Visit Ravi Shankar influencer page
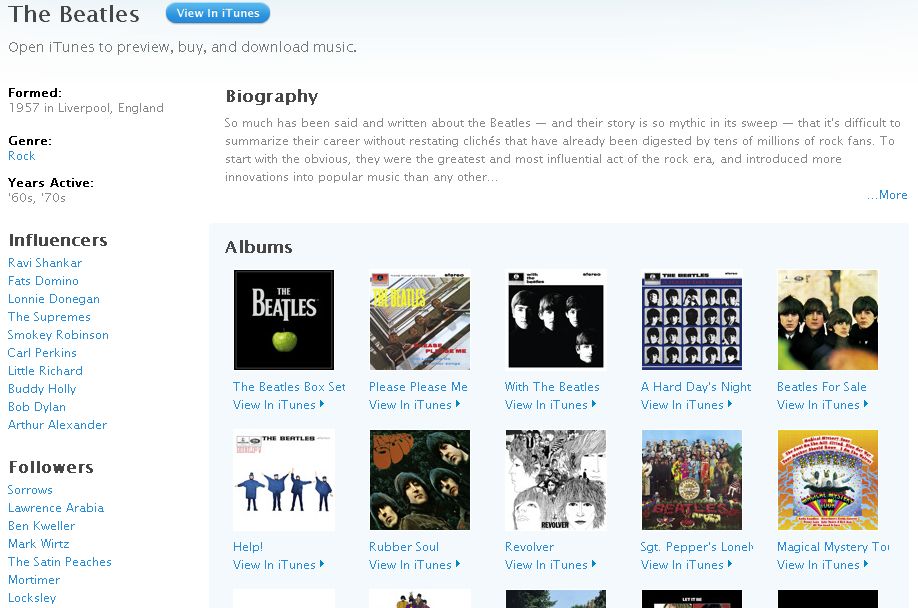The width and height of the screenshot is (918, 608). click(45, 263)
